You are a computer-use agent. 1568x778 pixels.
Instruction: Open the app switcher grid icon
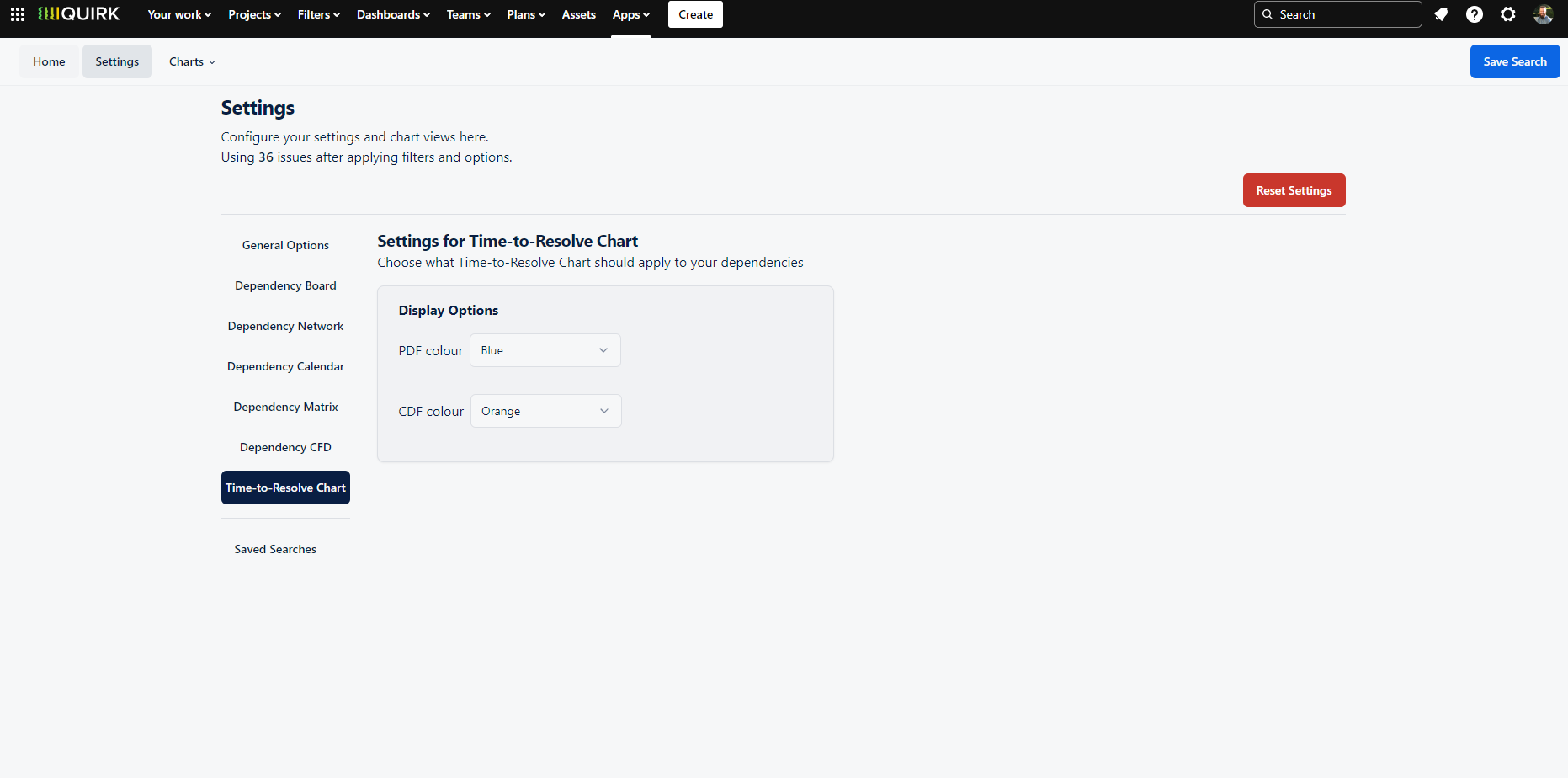click(x=18, y=14)
